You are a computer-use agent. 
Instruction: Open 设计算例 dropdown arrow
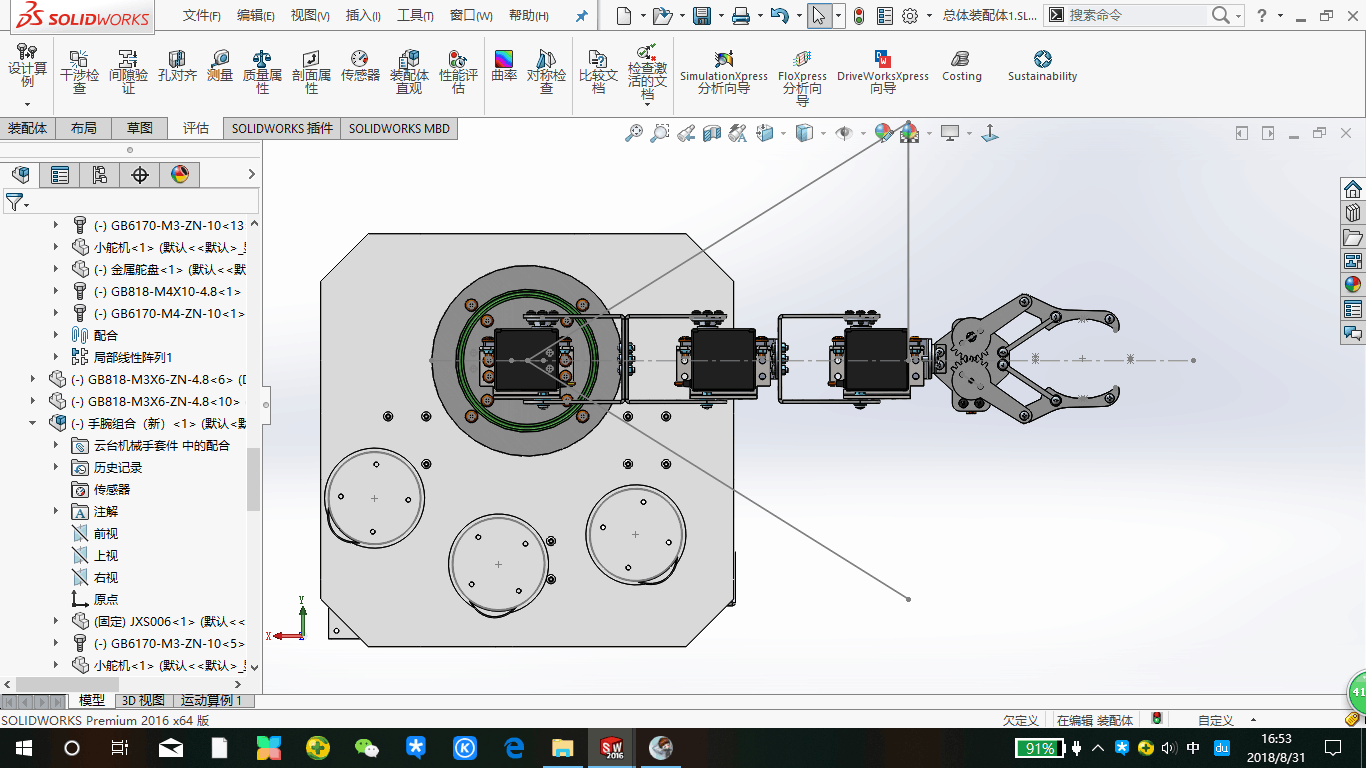click(27, 104)
